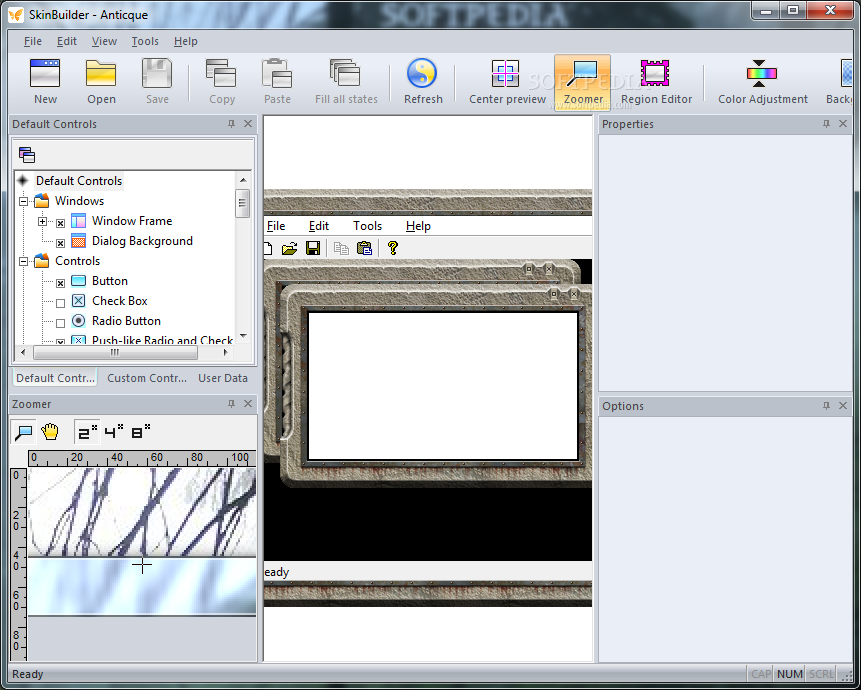Pin the Zoomer panel
Viewport: 861px width, 690px height.
[231, 404]
